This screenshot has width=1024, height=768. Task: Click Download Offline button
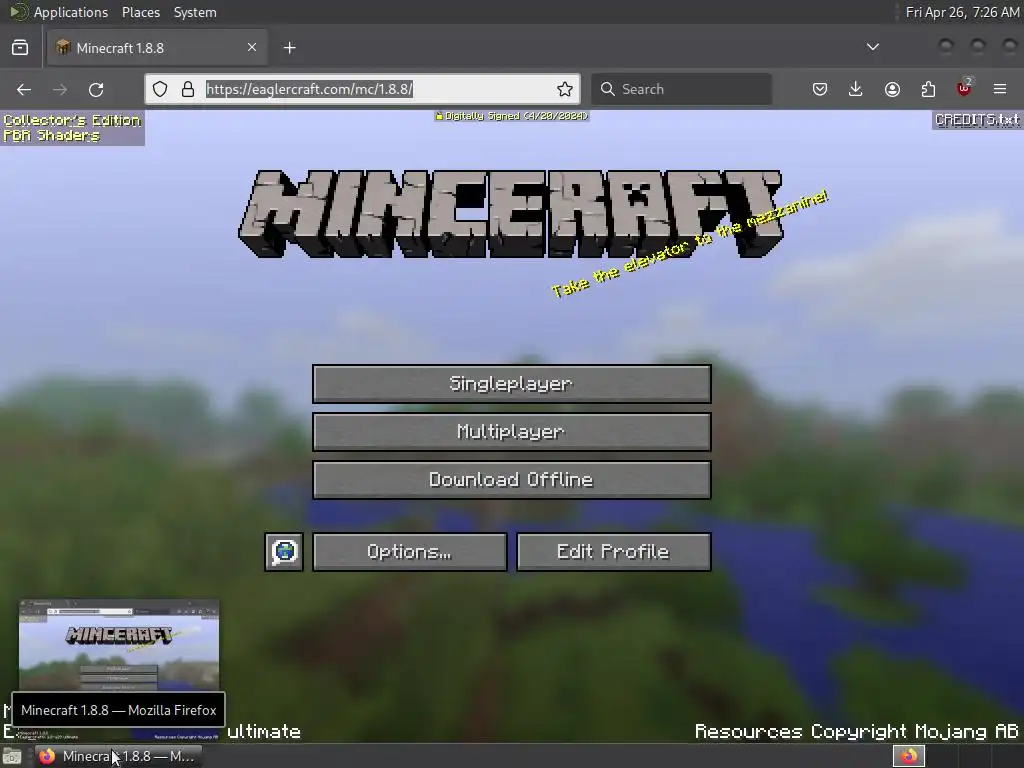tap(511, 480)
